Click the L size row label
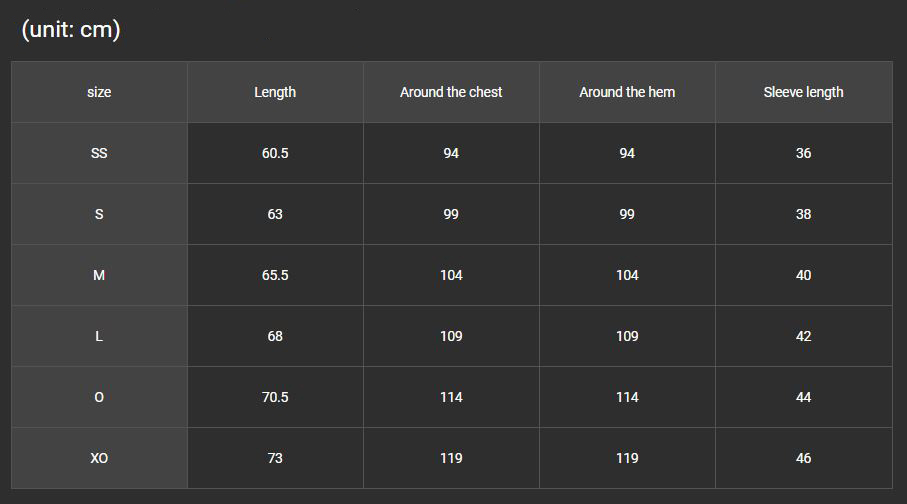 click(x=99, y=336)
